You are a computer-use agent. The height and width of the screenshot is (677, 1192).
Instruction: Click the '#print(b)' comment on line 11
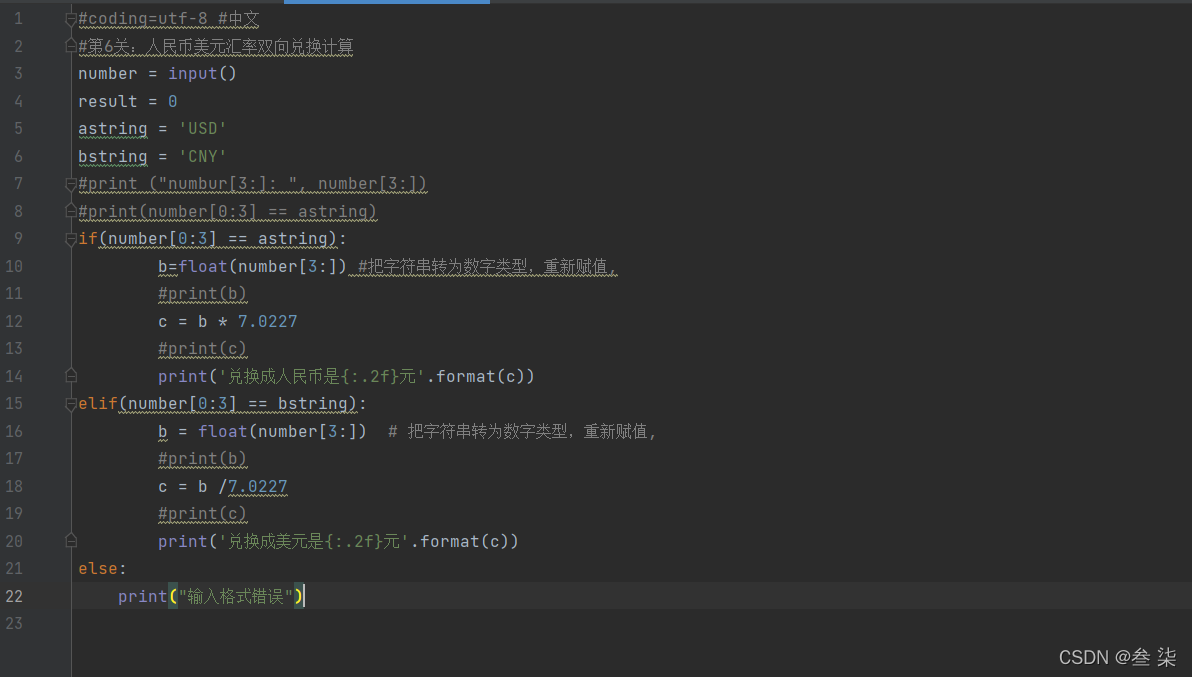(202, 294)
